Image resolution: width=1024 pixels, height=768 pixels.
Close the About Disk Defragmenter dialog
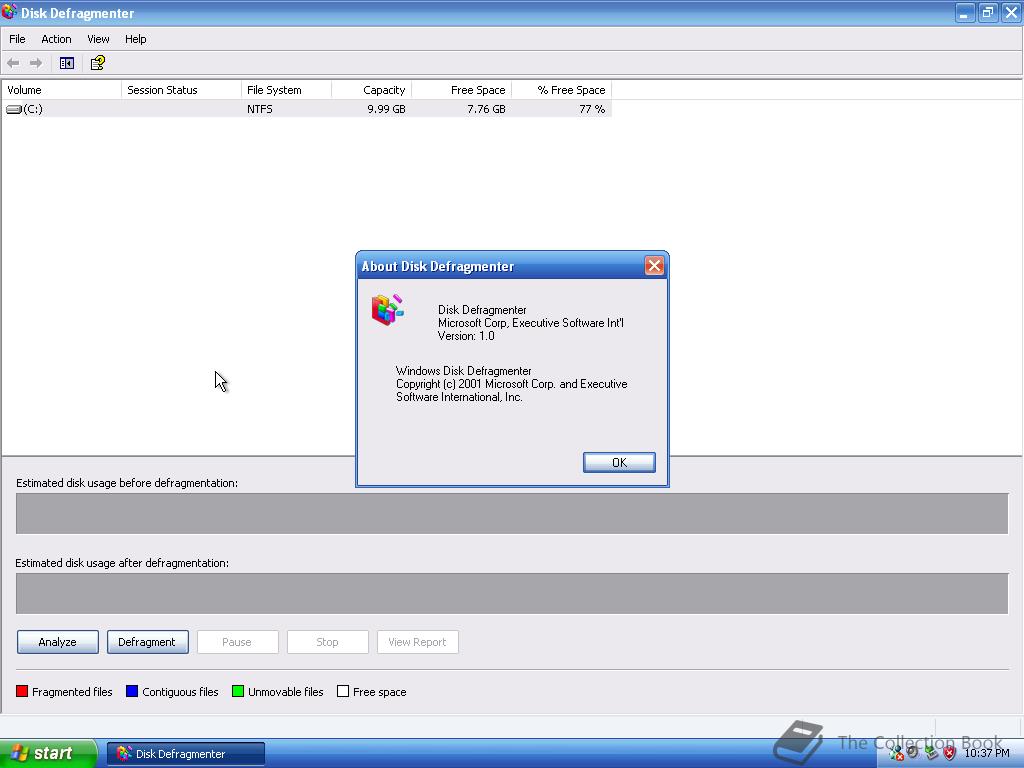click(x=654, y=266)
